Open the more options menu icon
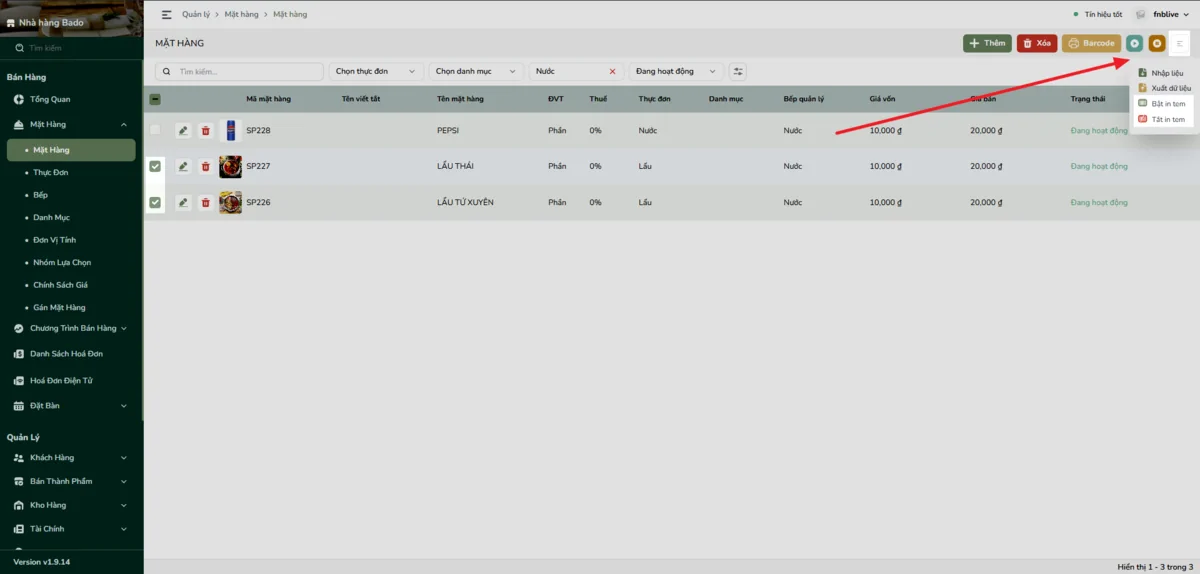The width and height of the screenshot is (1200, 574). [x=1180, y=43]
